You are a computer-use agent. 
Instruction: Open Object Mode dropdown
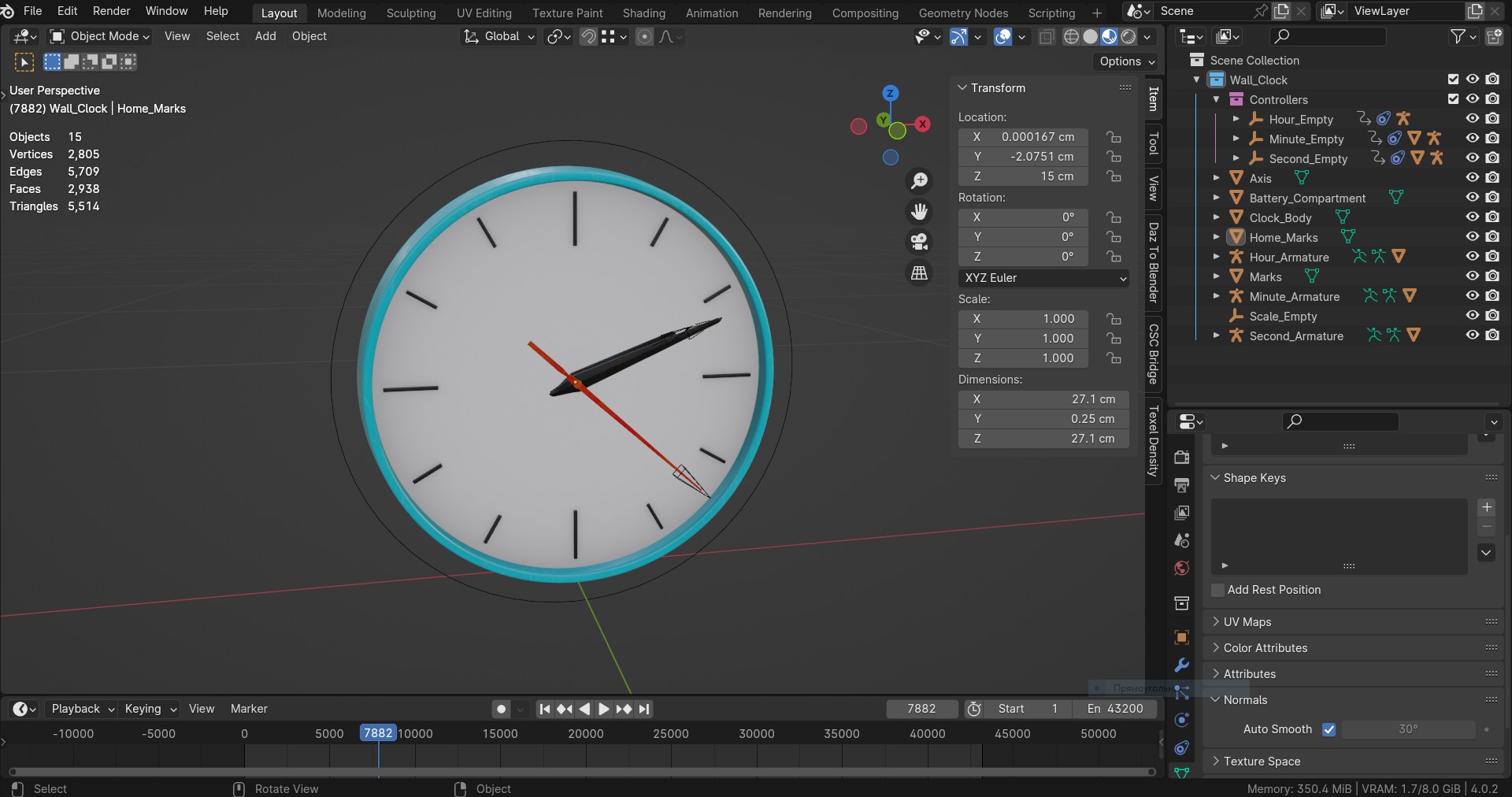pos(99,36)
